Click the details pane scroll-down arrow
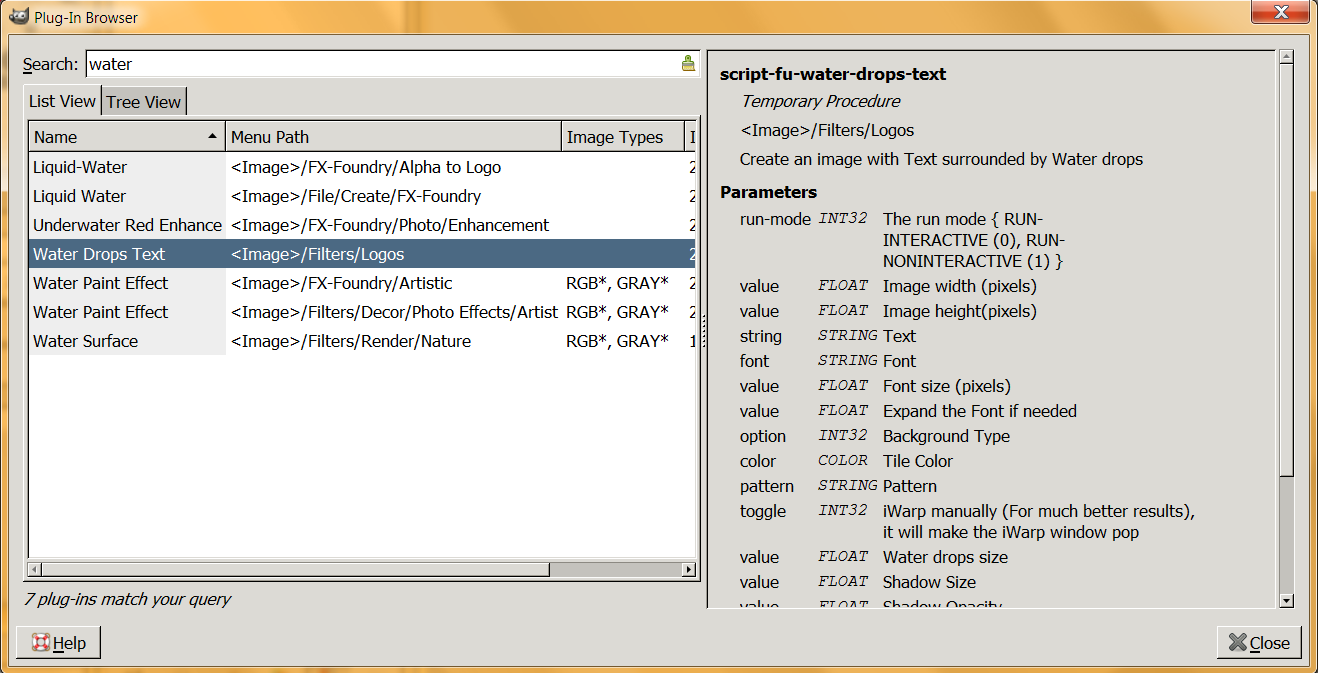The image size is (1318, 673). [x=1286, y=600]
